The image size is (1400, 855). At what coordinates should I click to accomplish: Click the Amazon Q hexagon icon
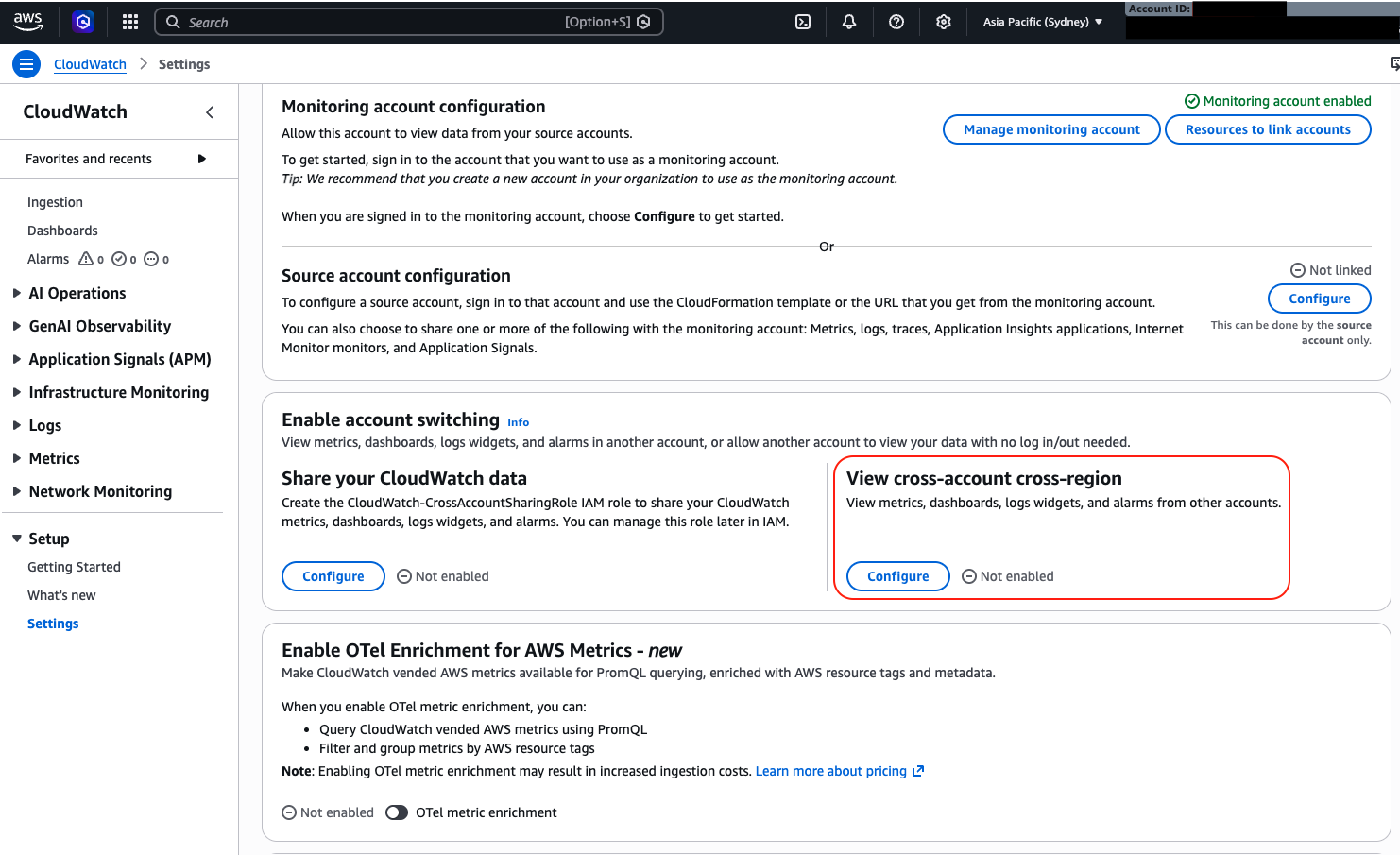pos(83,22)
